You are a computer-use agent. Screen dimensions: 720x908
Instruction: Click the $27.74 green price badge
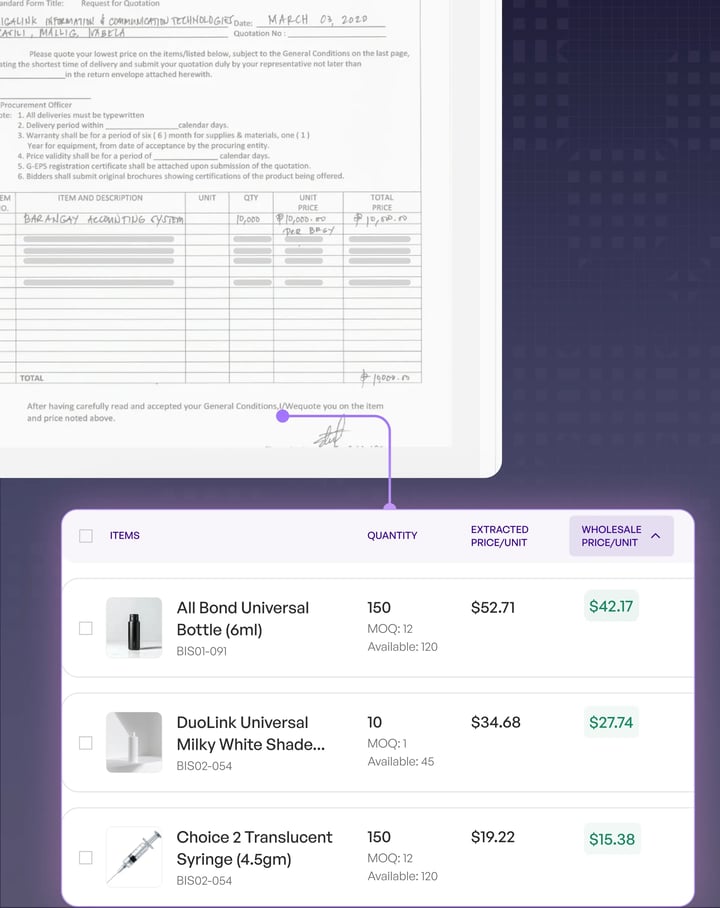pyautogui.click(x=611, y=722)
